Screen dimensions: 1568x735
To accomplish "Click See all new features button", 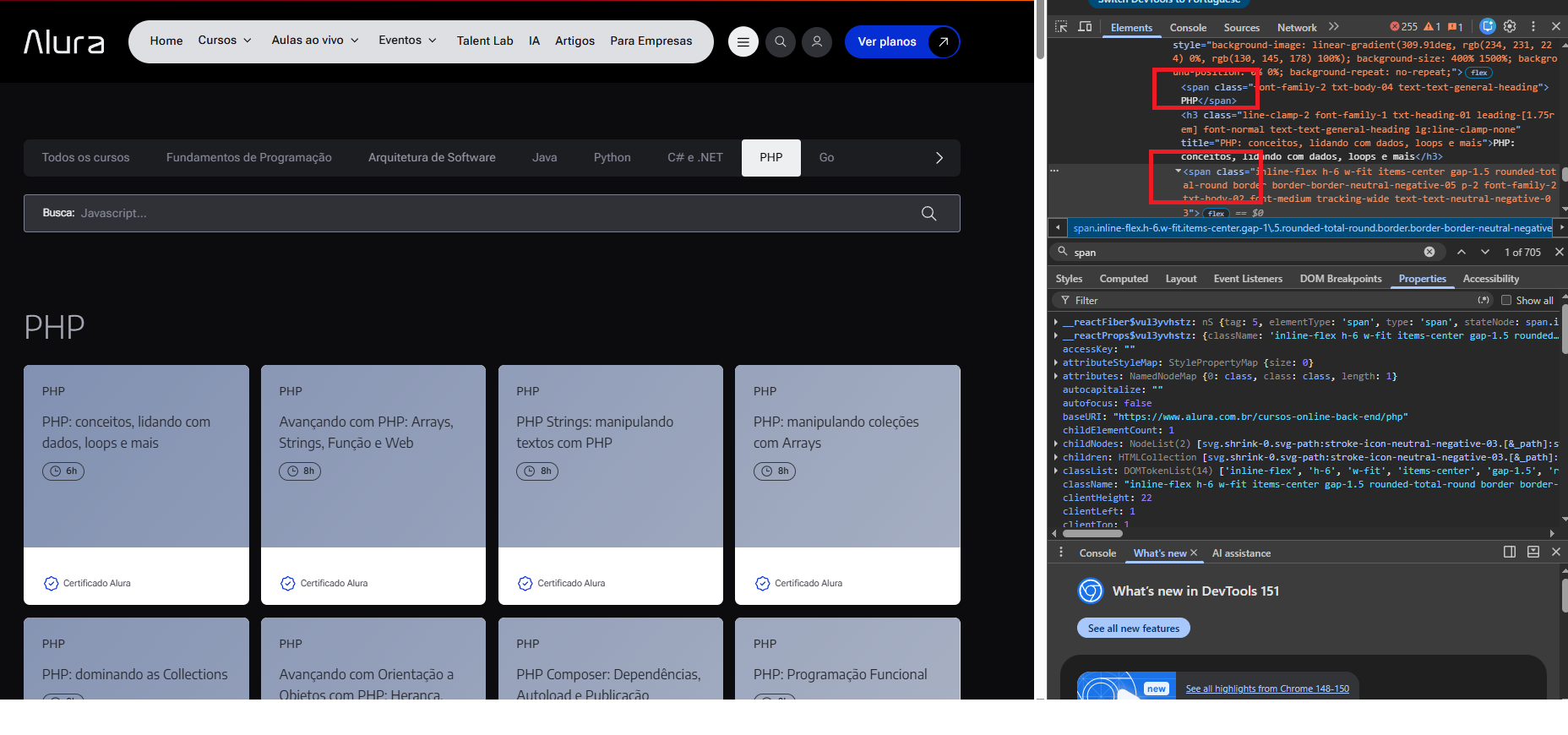I will point(1134,628).
